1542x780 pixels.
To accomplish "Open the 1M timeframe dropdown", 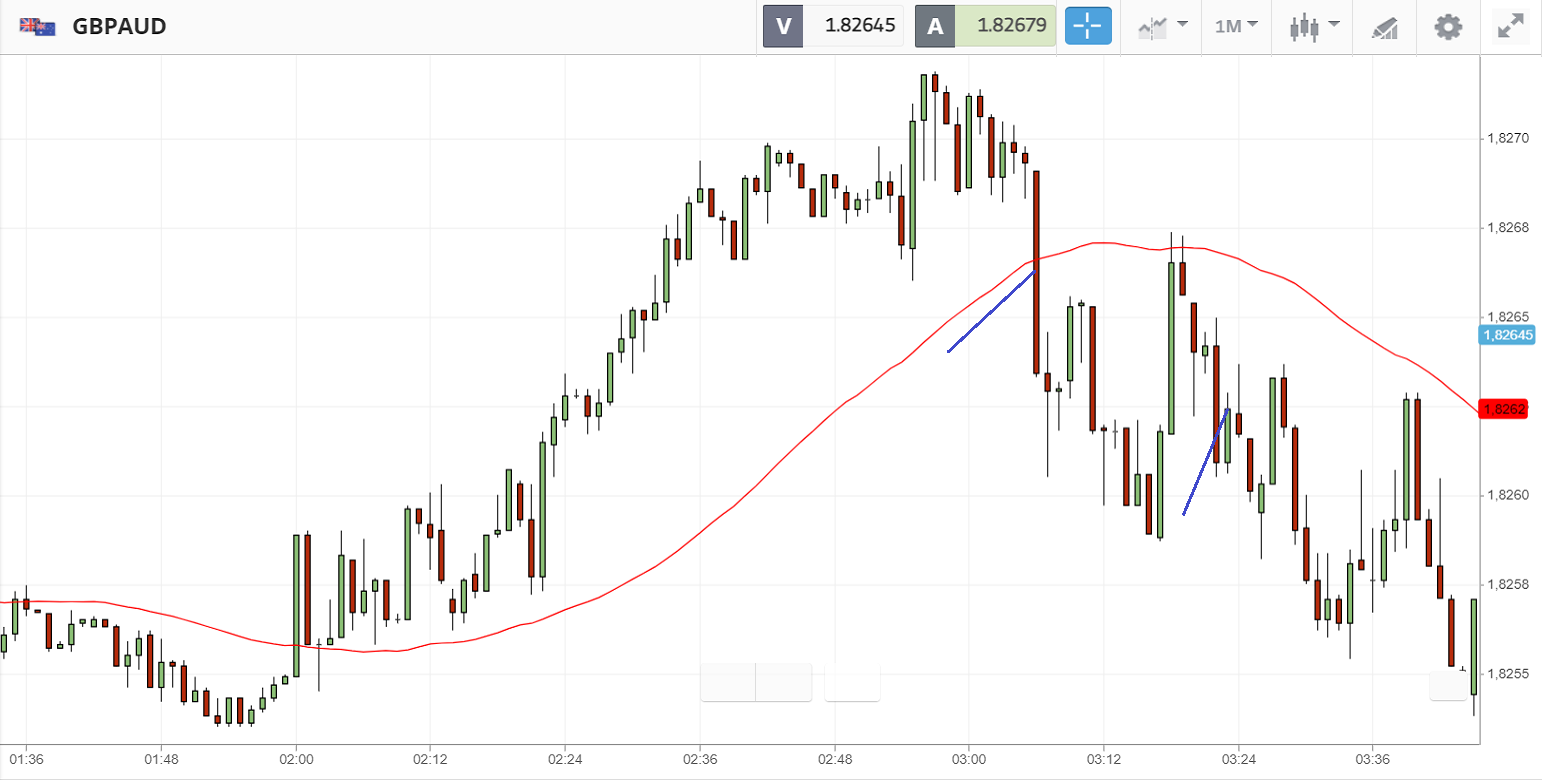I will click(x=1236, y=26).
